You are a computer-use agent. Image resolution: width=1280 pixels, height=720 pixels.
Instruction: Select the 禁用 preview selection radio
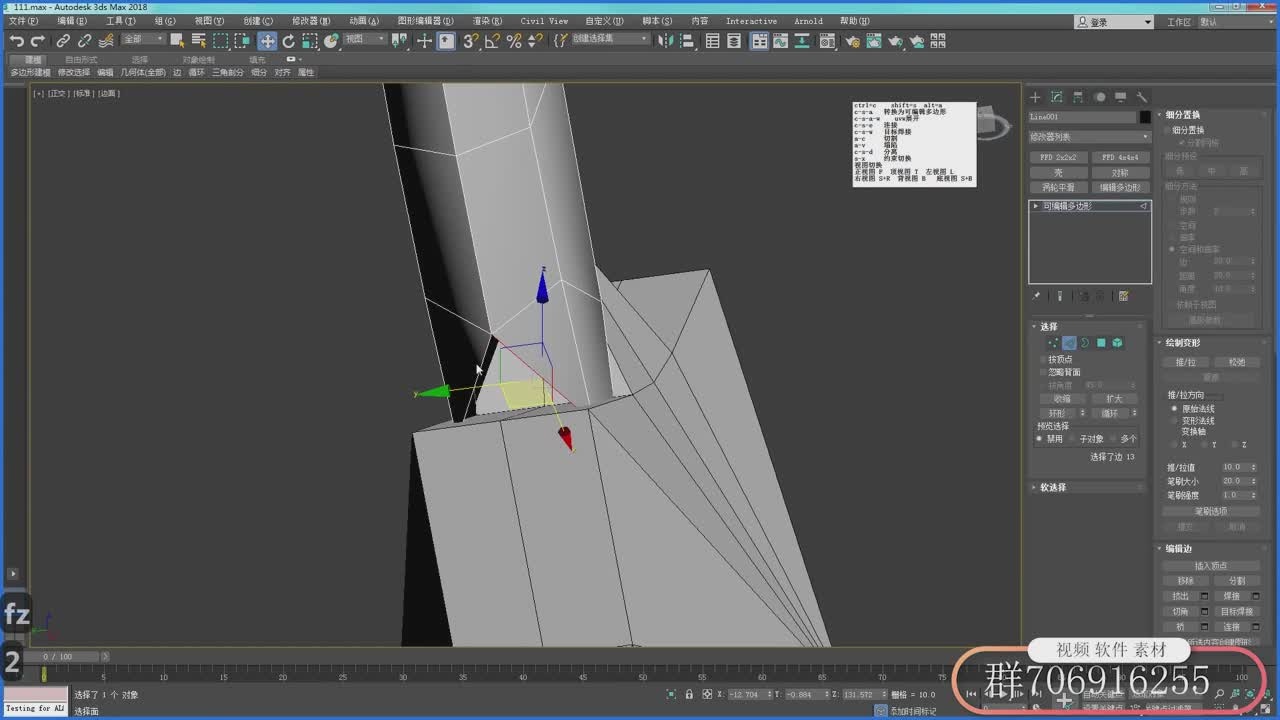point(1040,439)
